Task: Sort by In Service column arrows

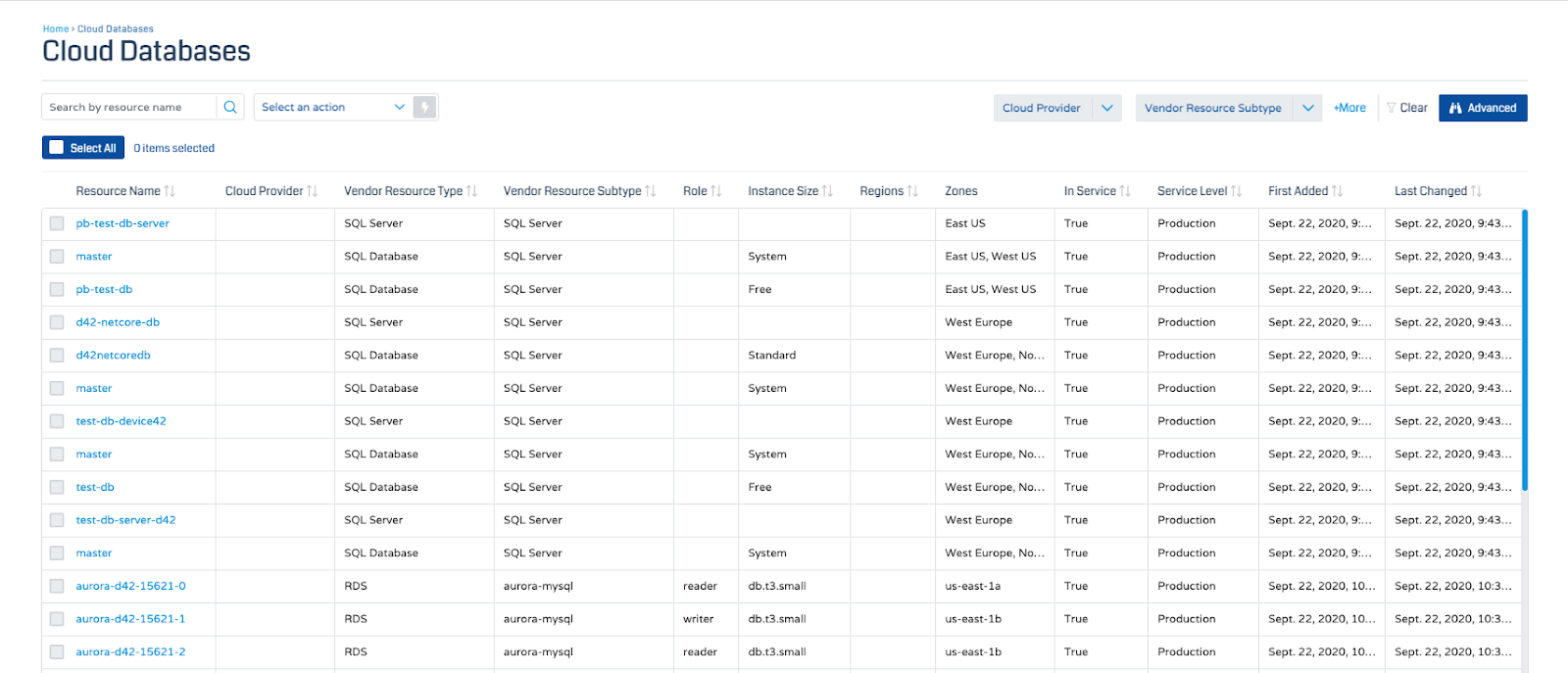Action: click(1125, 191)
